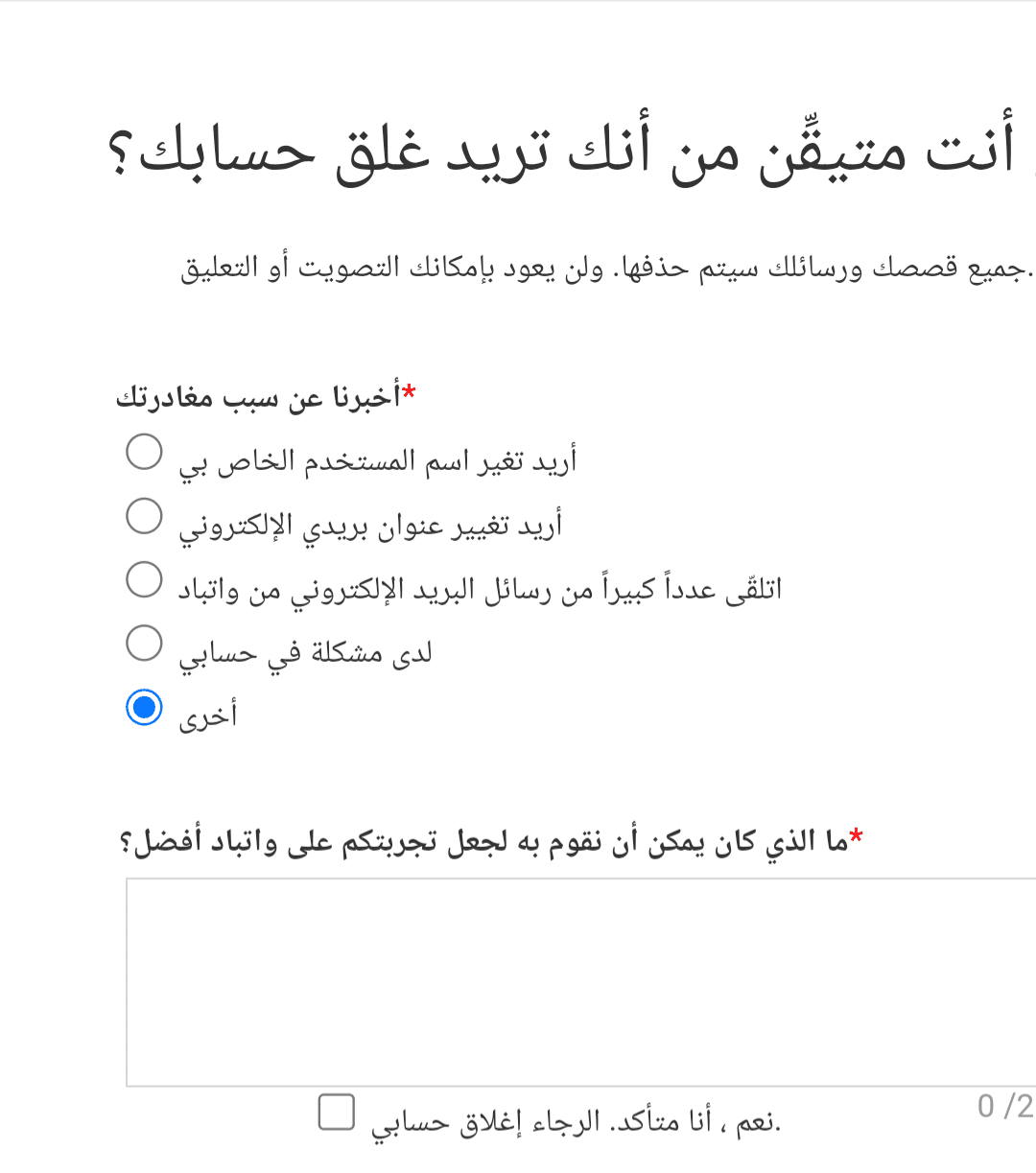Image resolution: width=1036 pixels, height=1173 pixels.
Task: Click the نعم، أنا متأكد confirmation label text
Action: coord(577,1121)
